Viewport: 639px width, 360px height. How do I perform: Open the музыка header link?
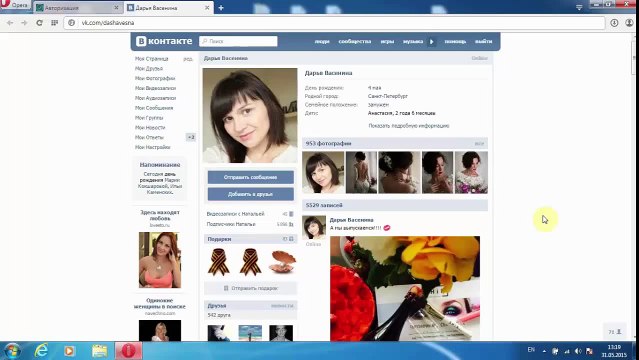(x=413, y=41)
